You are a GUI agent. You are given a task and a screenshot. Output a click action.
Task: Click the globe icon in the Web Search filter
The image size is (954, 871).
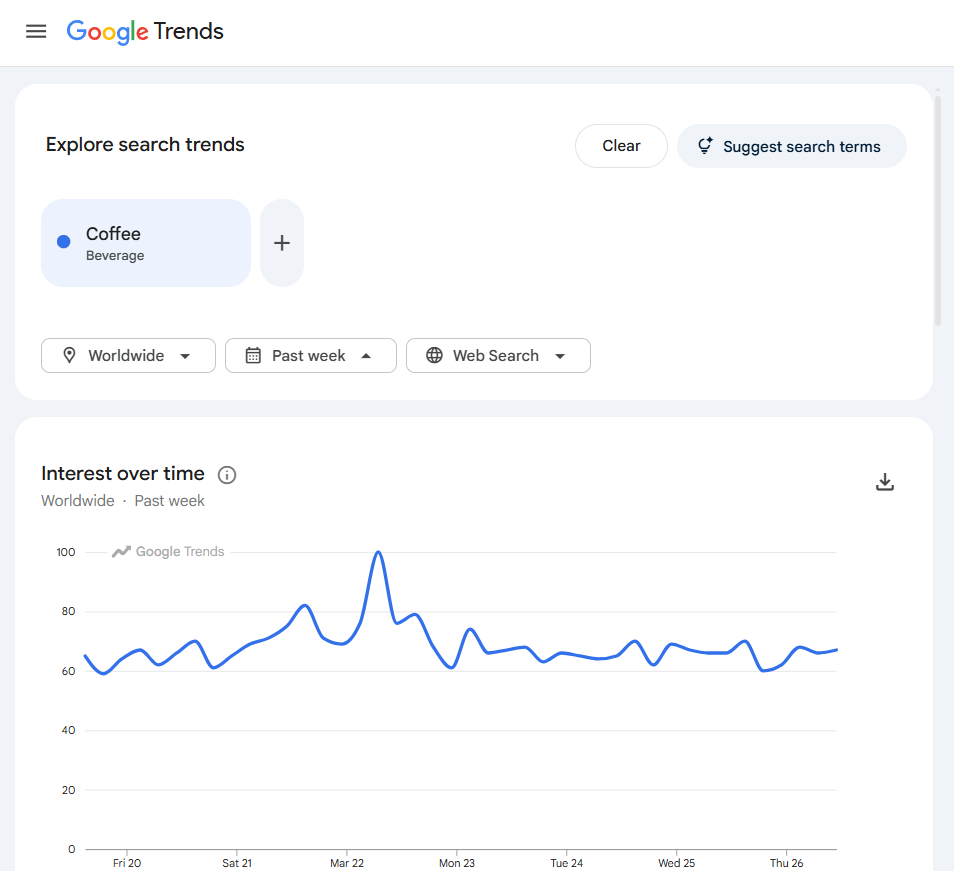click(434, 355)
